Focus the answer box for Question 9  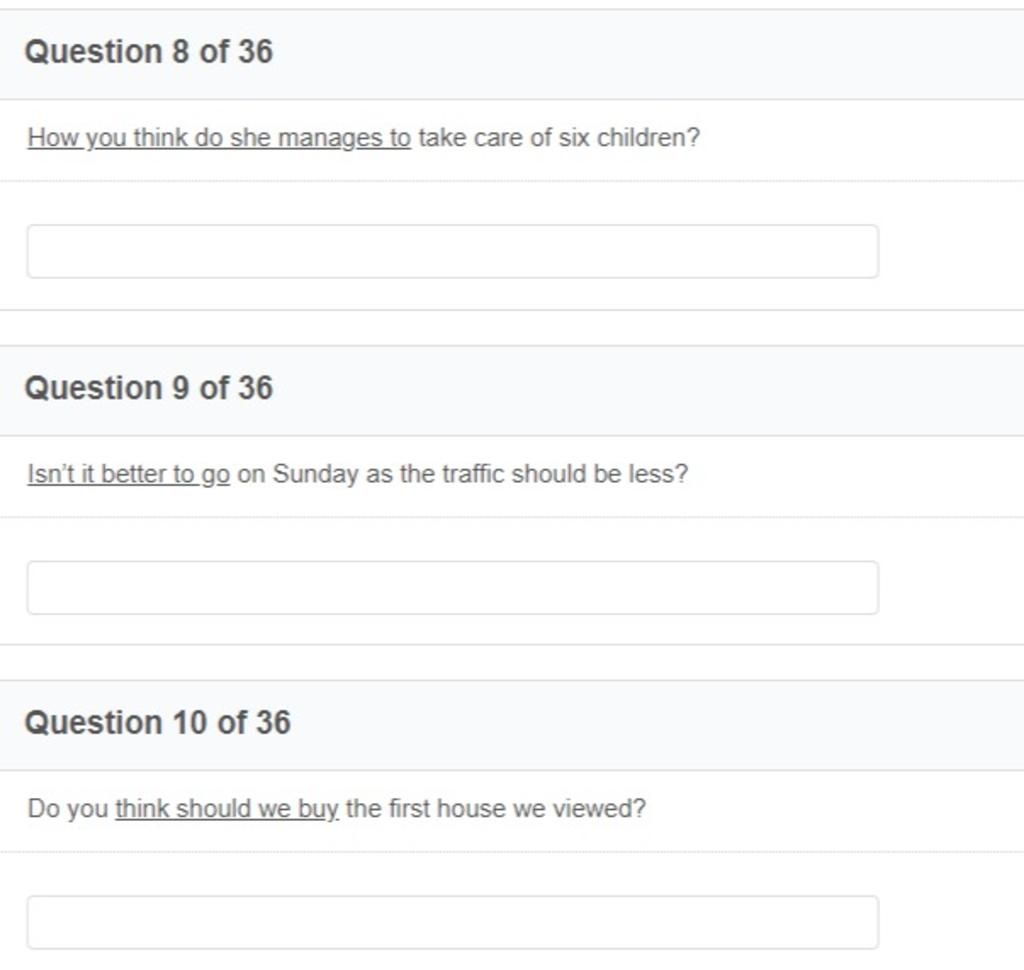pyautogui.click(x=453, y=587)
